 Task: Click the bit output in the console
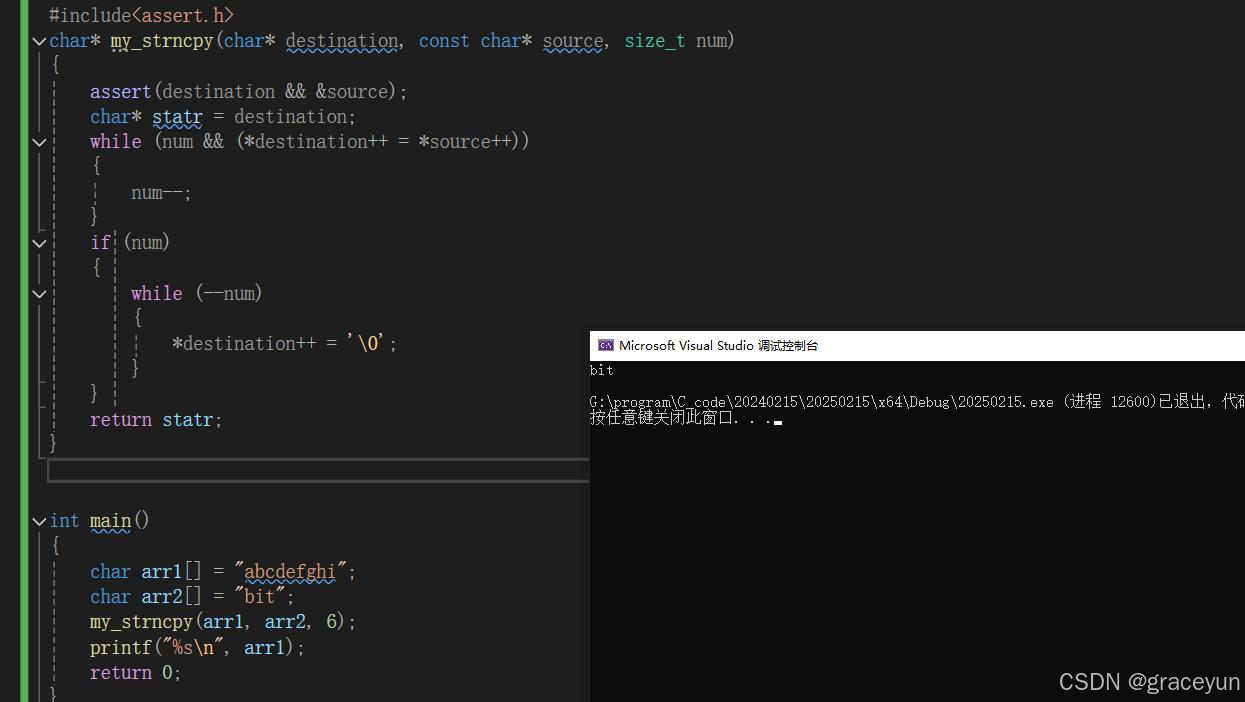point(601,370)
